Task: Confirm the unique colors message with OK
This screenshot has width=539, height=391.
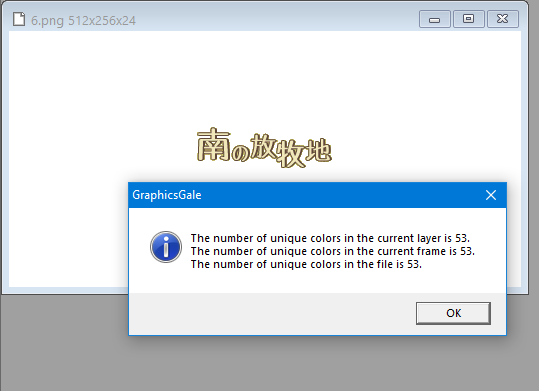Action: [453, 313]
